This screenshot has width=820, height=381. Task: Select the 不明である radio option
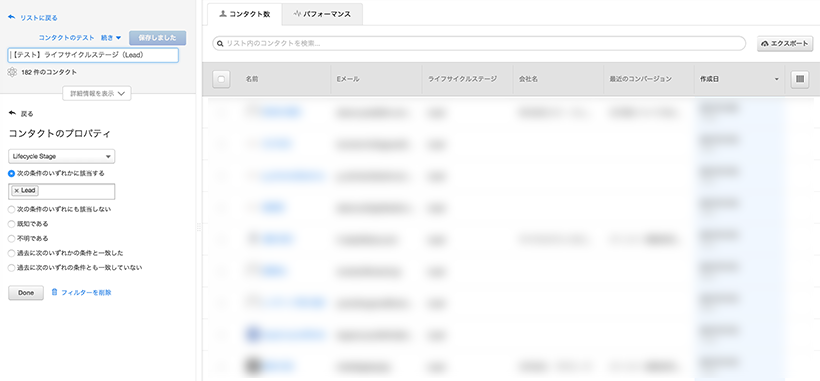click(12, 238)
